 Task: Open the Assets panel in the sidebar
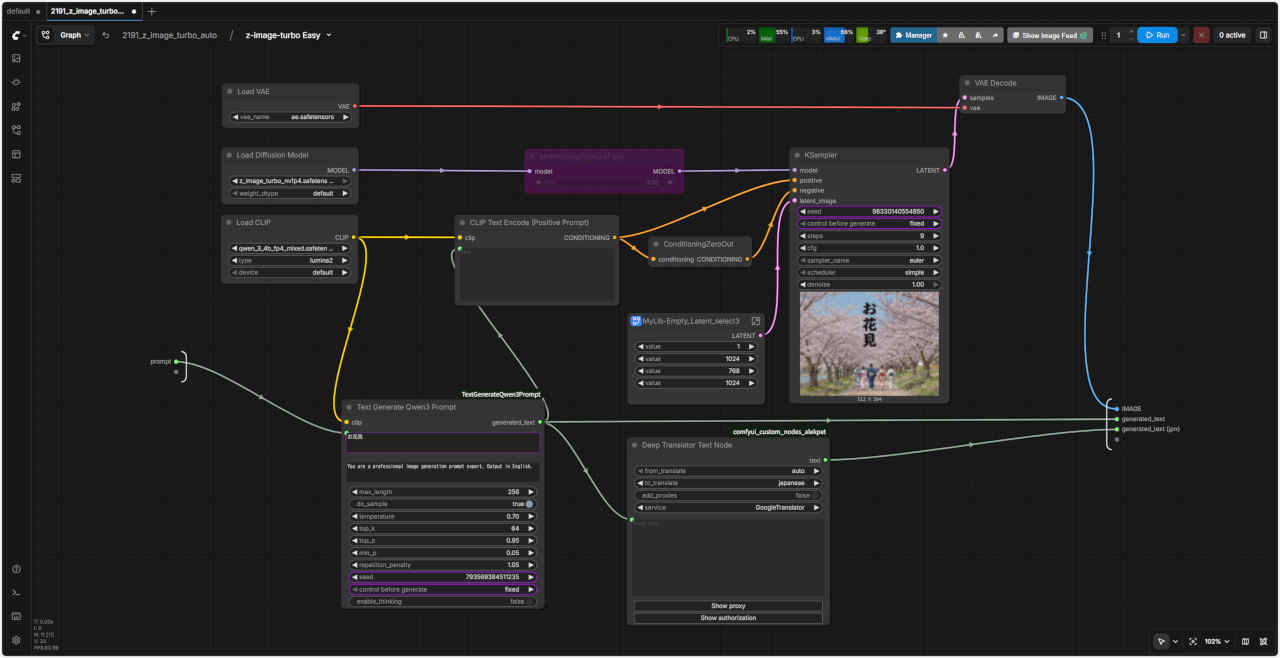[x=16, y=58]
